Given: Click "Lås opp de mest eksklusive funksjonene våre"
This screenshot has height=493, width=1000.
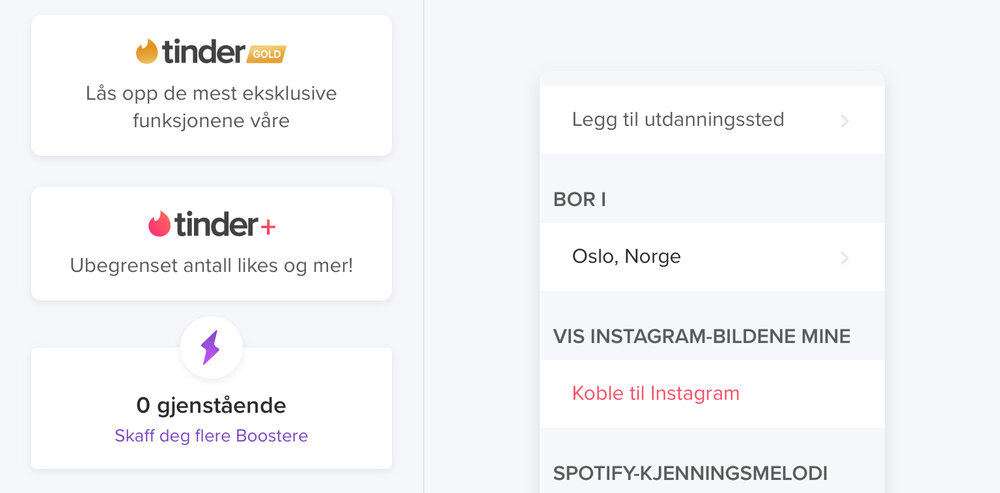Looking at the screenshot, I should [211, 107].
